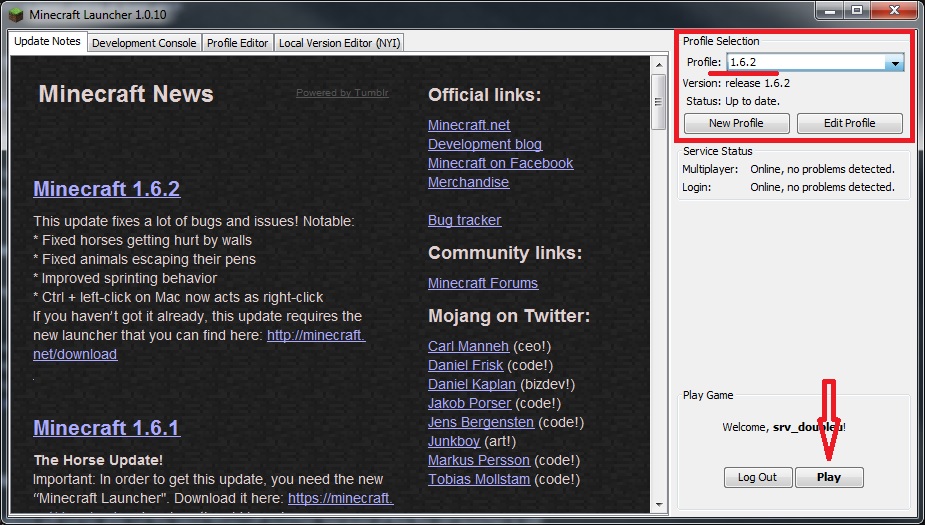Visit the Minecraft.net official link

(469, 125)
